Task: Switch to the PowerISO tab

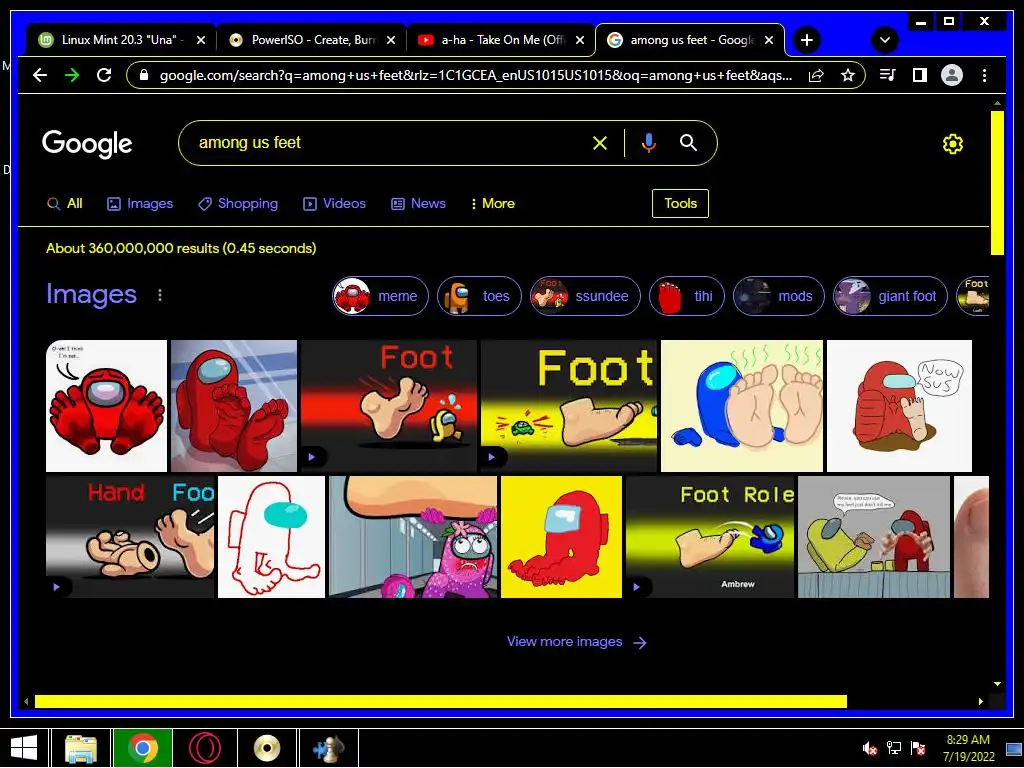Action: pyautogui.click(x=312, y=40)
